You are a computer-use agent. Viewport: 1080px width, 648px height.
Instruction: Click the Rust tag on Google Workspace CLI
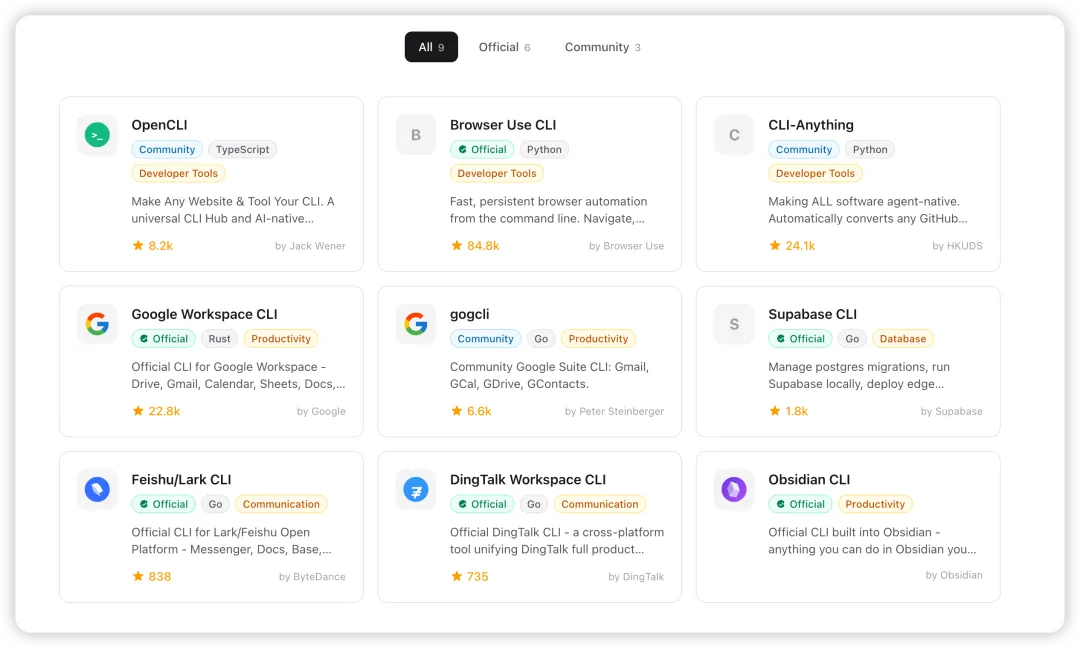pyautogui.click(x=220, y=339)
